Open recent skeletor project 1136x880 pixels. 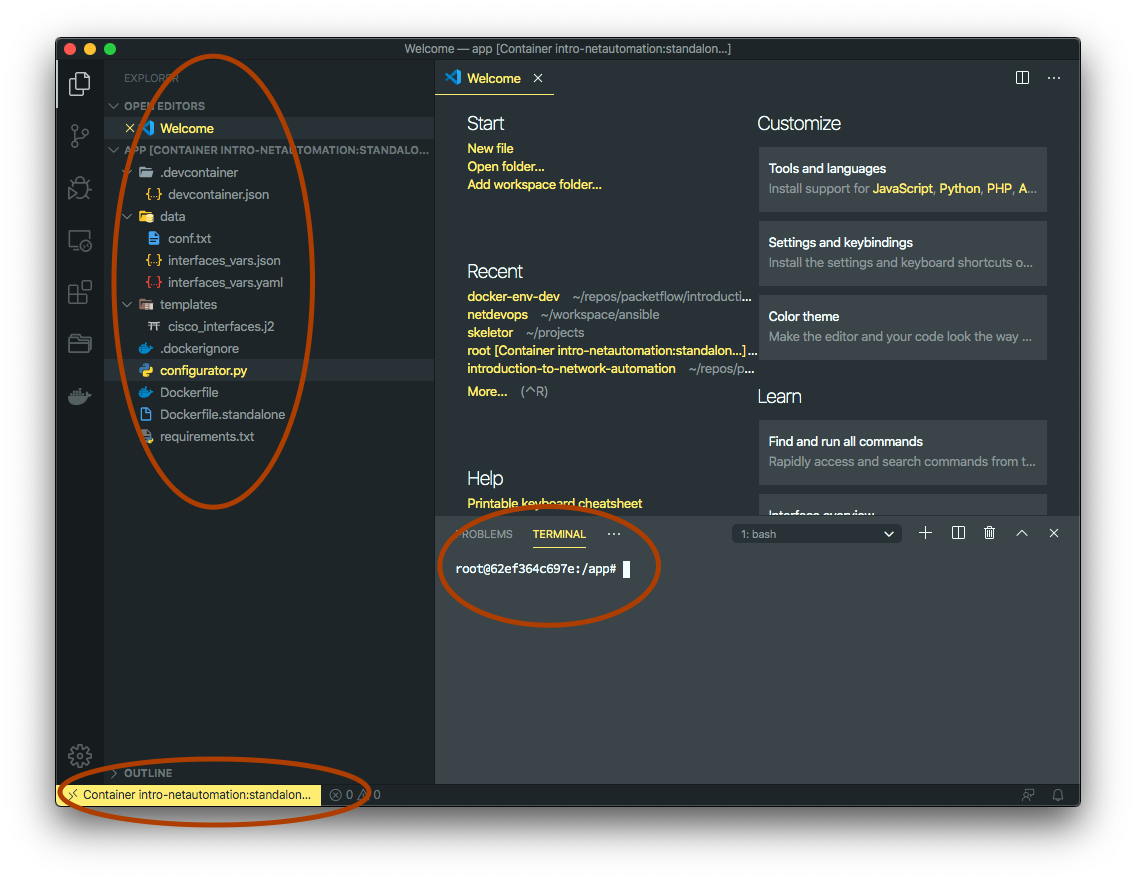point(490,332)
